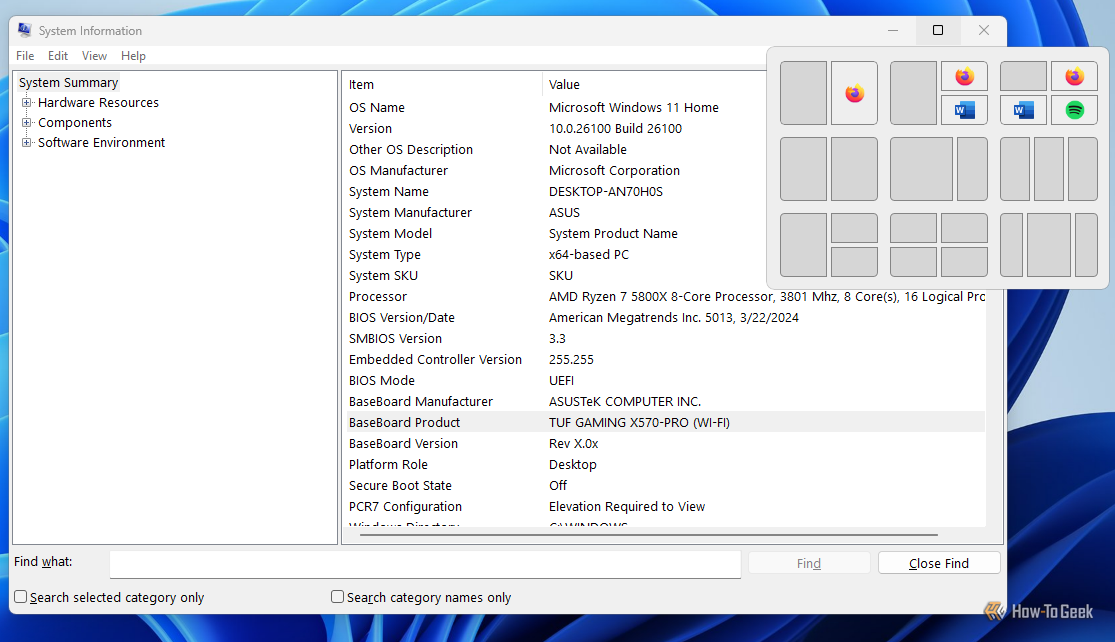This screenshot has width=1115, height=642.
Task: Place Word in the bottom-right snap zone
Action: tap(964, 110)
